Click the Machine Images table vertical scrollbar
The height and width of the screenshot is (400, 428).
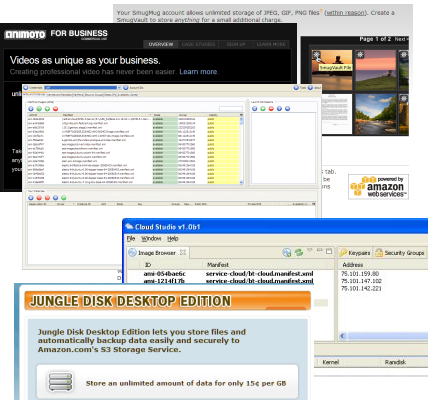click(241, 150)
